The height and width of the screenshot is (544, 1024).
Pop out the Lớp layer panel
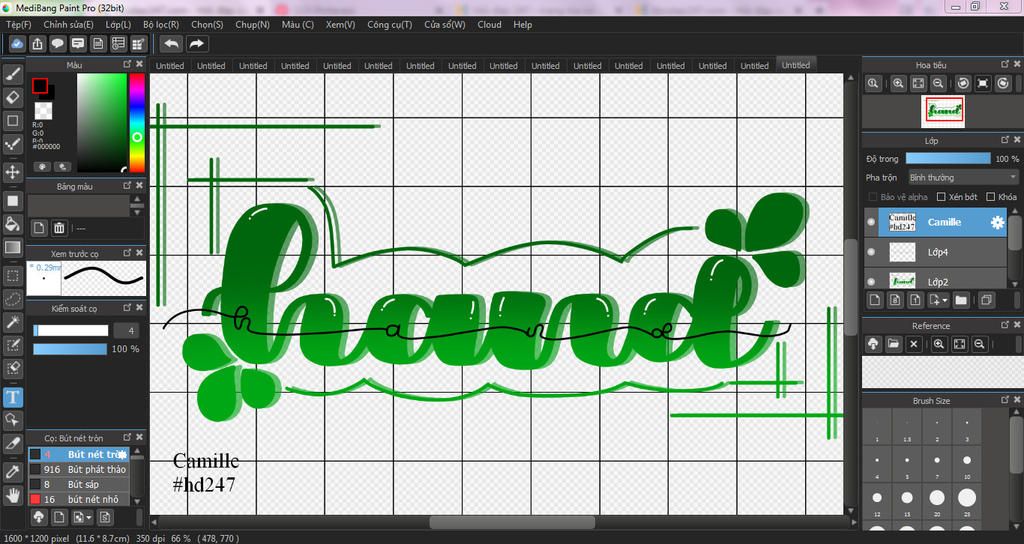(x=1005, y=140)
